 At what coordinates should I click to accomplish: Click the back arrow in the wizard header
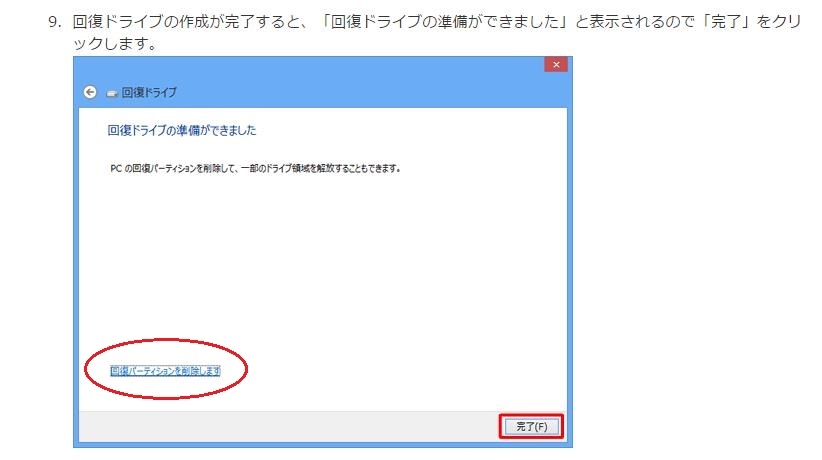90,92
